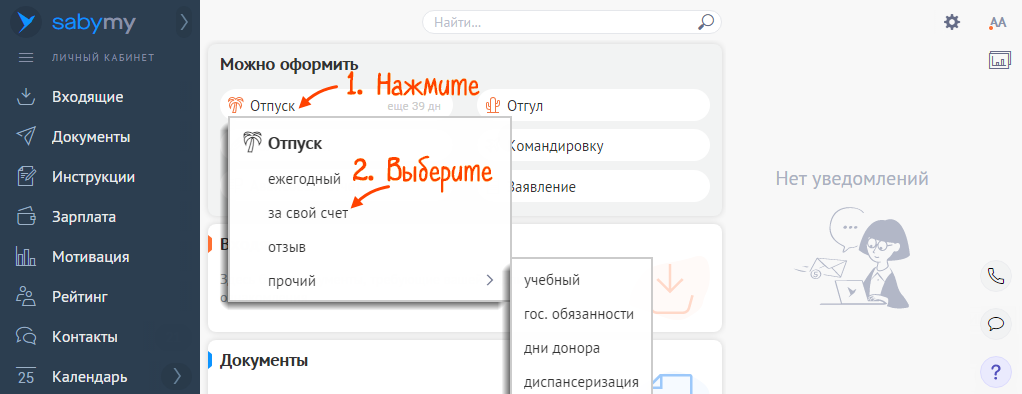Image resolution: width=1022 pixels, height=394 pixels.
Task: Click the magnifier search icon
Action: (x=705, y=22)
